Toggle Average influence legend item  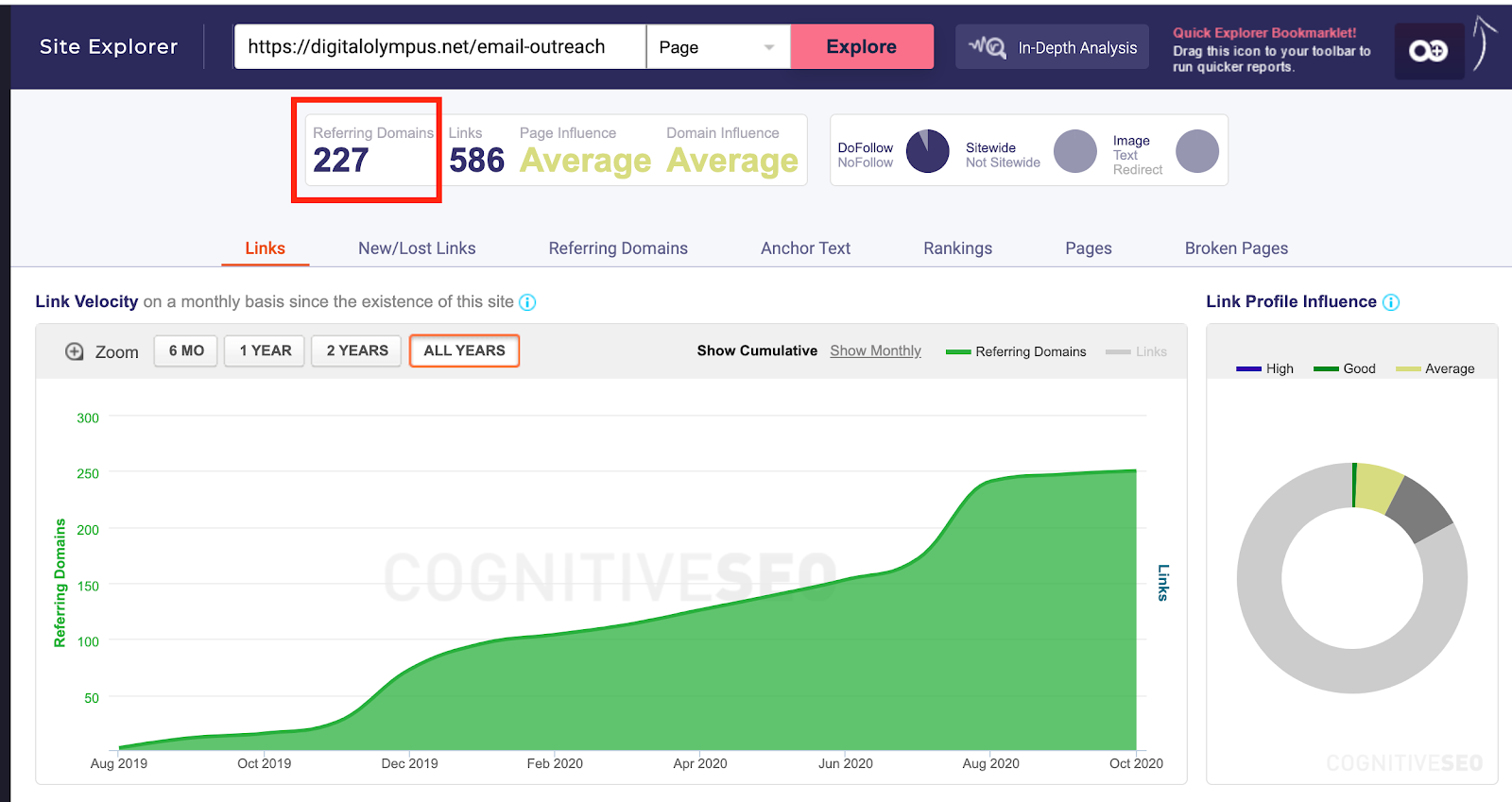[x=1435, y=368]
